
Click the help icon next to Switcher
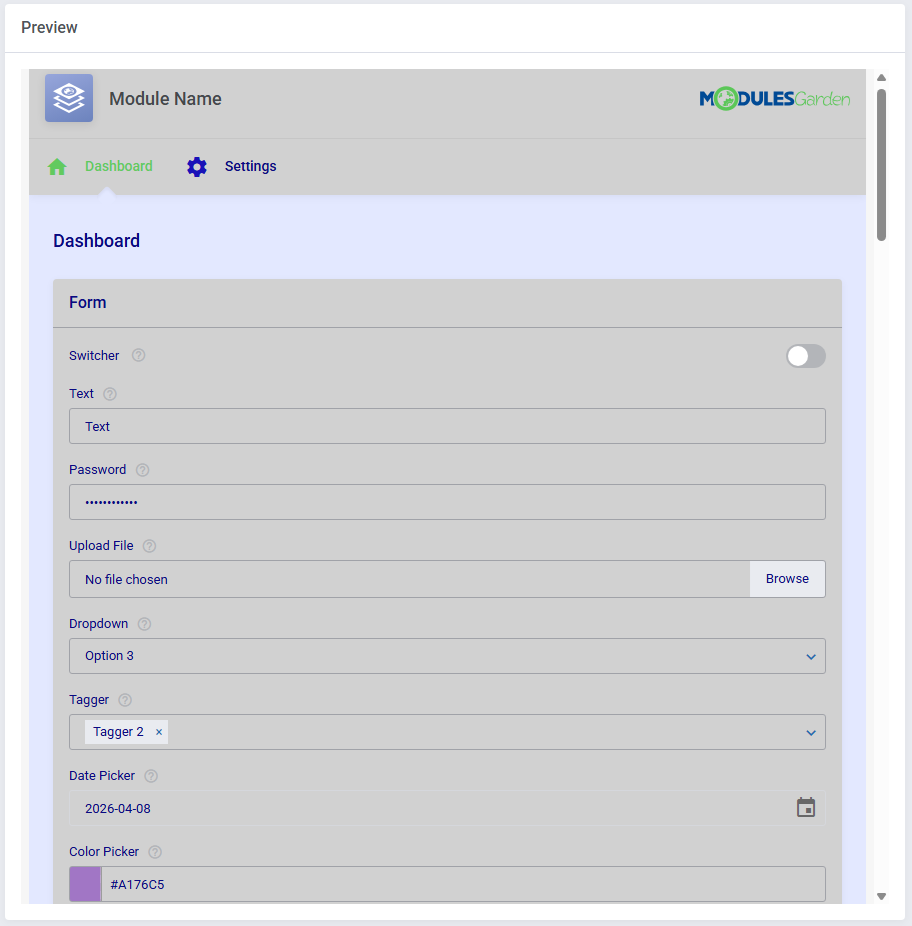click(x=139, y=356)
